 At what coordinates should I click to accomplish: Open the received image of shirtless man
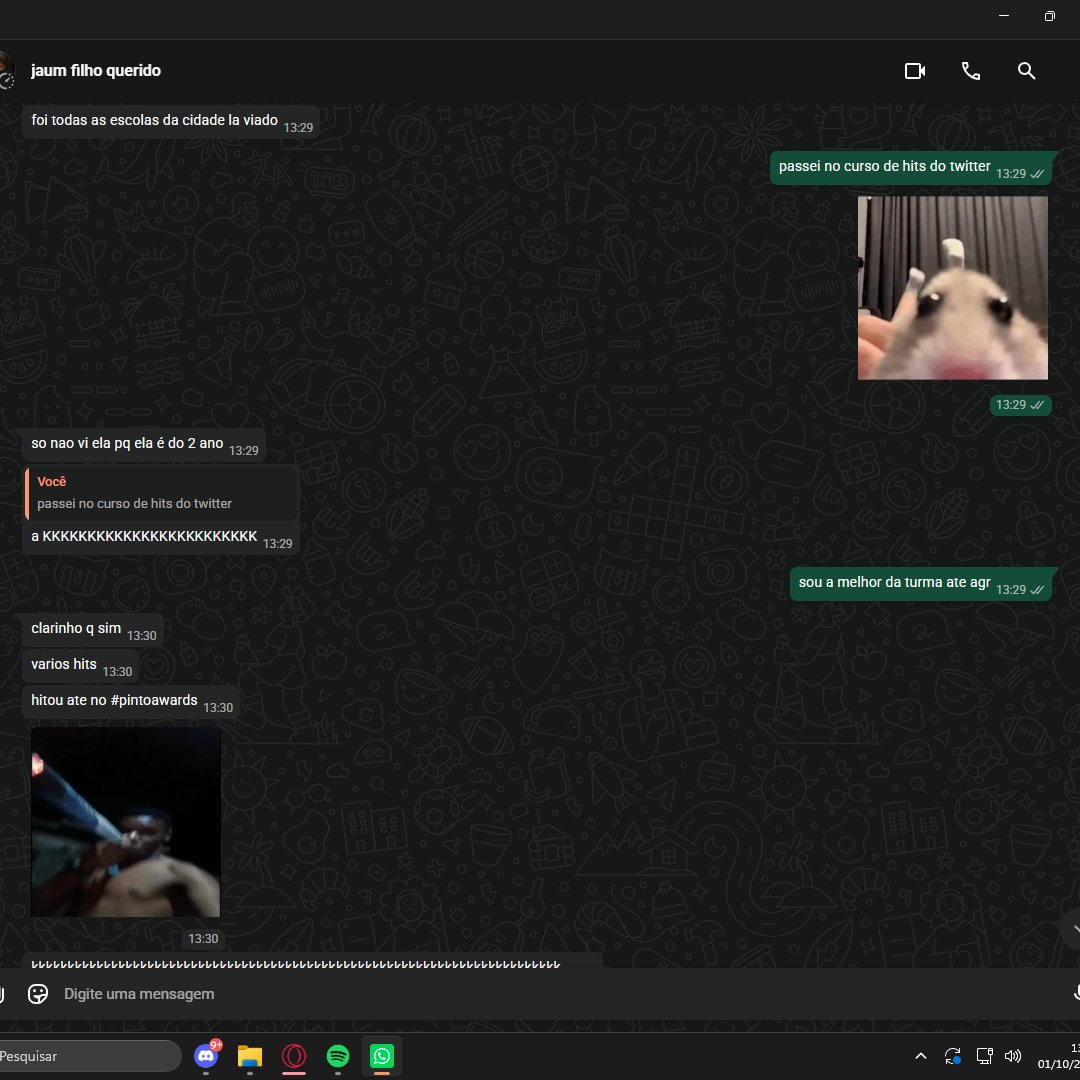point(125,822)
